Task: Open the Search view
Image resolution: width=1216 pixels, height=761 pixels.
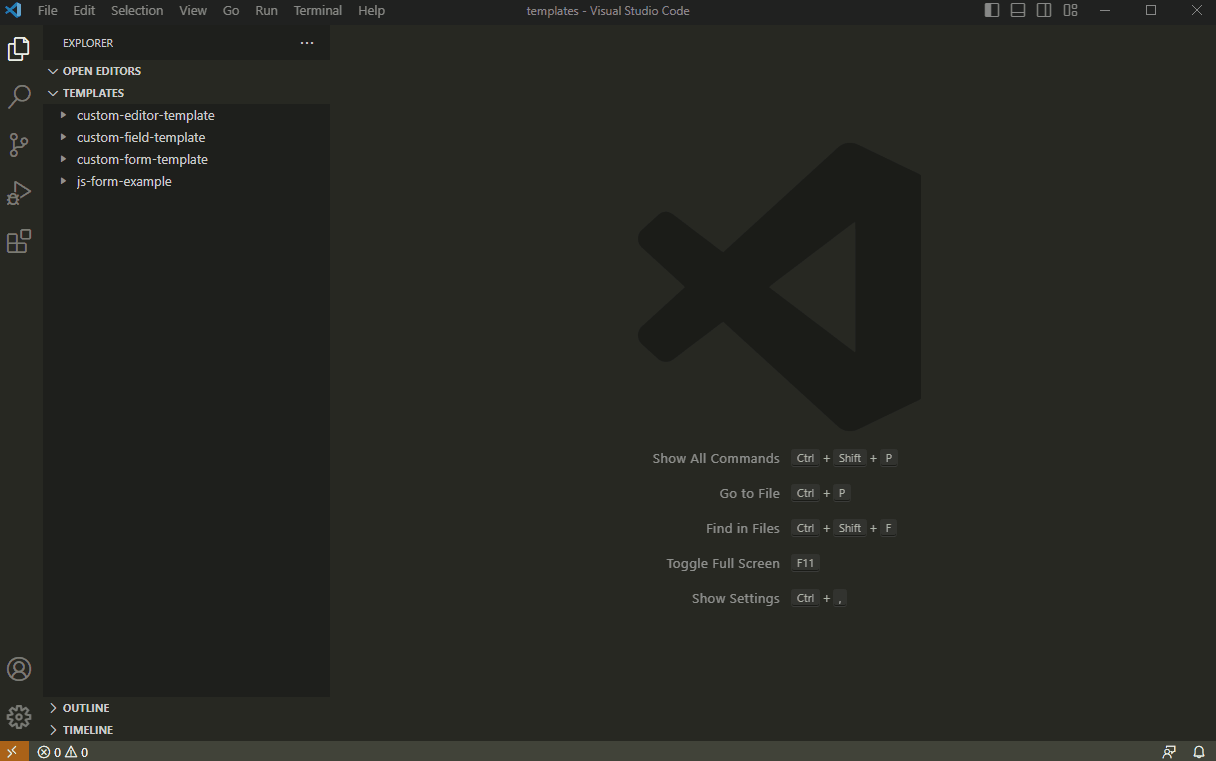Action: coord(18,96)
